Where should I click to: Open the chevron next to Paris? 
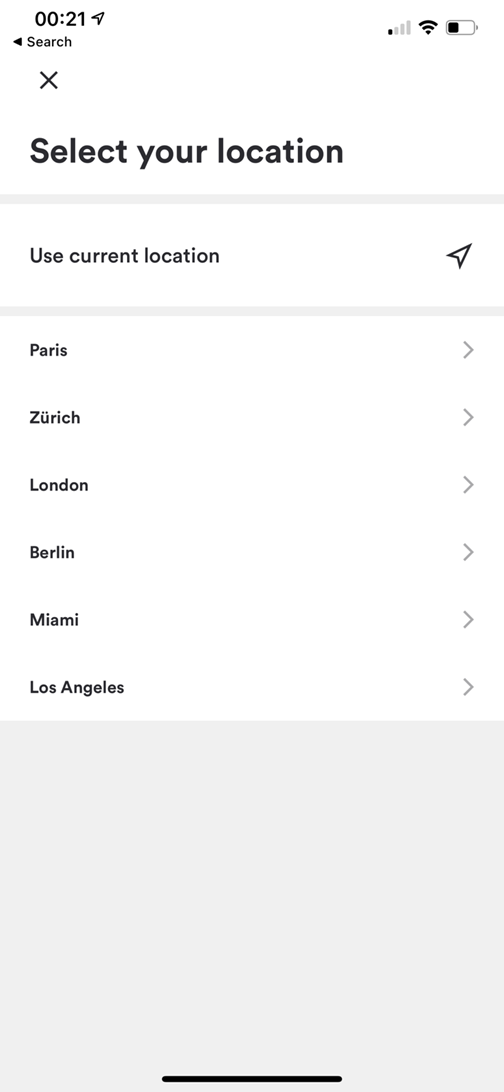click(x=468, y=350)
